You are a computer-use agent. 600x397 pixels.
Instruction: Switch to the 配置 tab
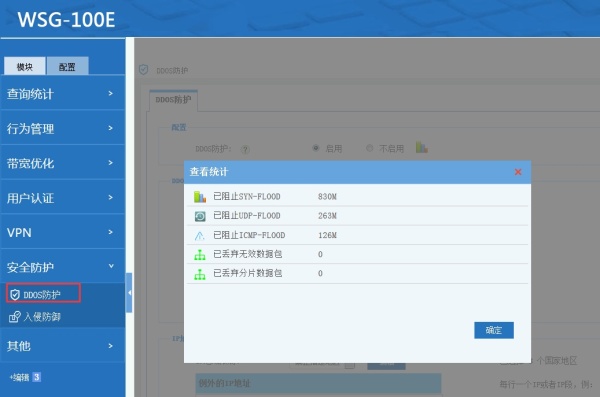(x=67, y=66)
